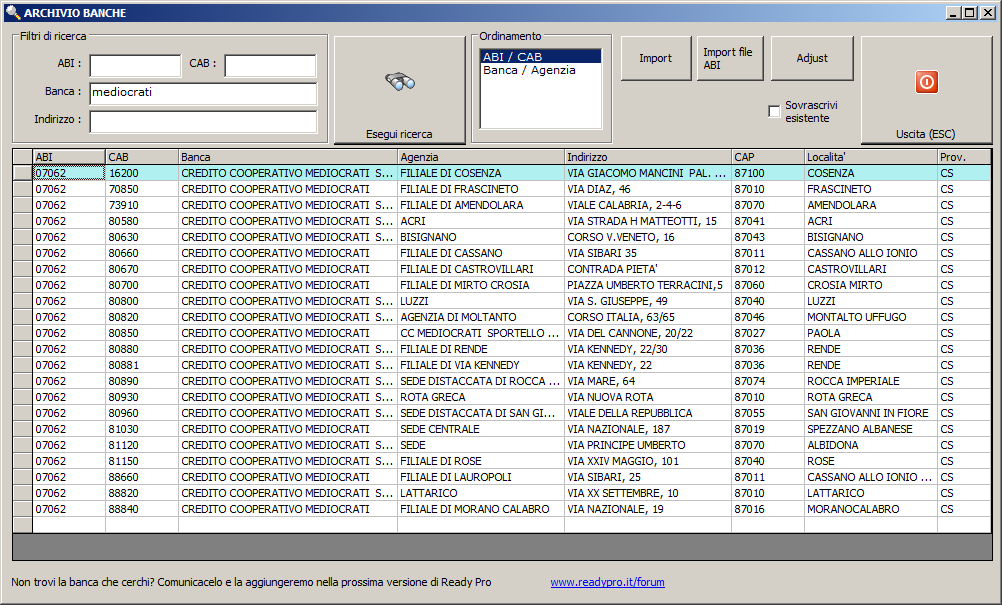The height and width of the screenshot is (605, 1002).
Task: Select FILIALE DI AMENDOLARA agency cell
Action: pos(481,205)
